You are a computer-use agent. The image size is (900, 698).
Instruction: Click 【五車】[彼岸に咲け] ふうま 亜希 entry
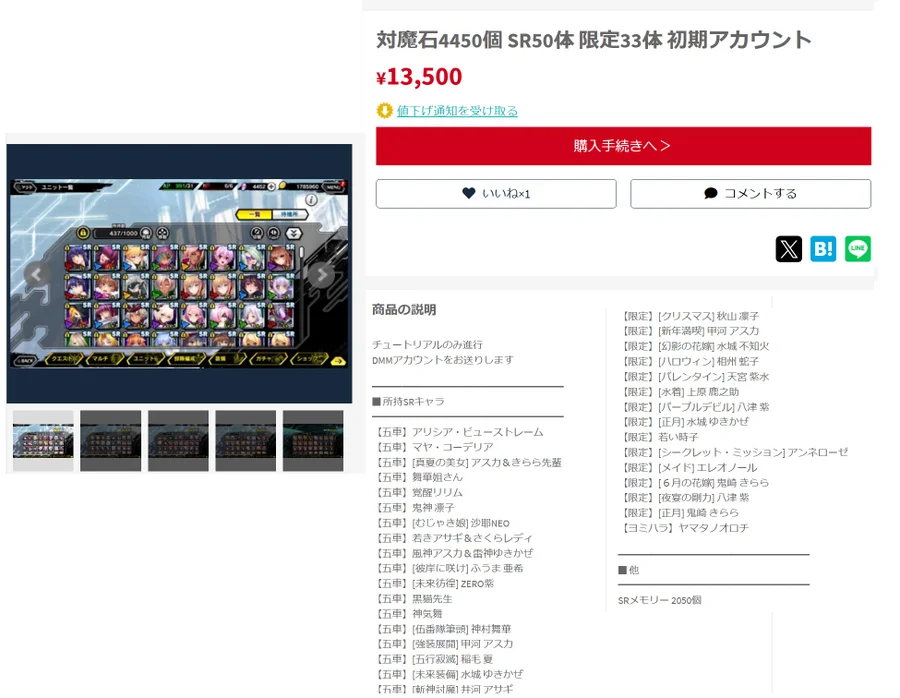pos(448,568)
